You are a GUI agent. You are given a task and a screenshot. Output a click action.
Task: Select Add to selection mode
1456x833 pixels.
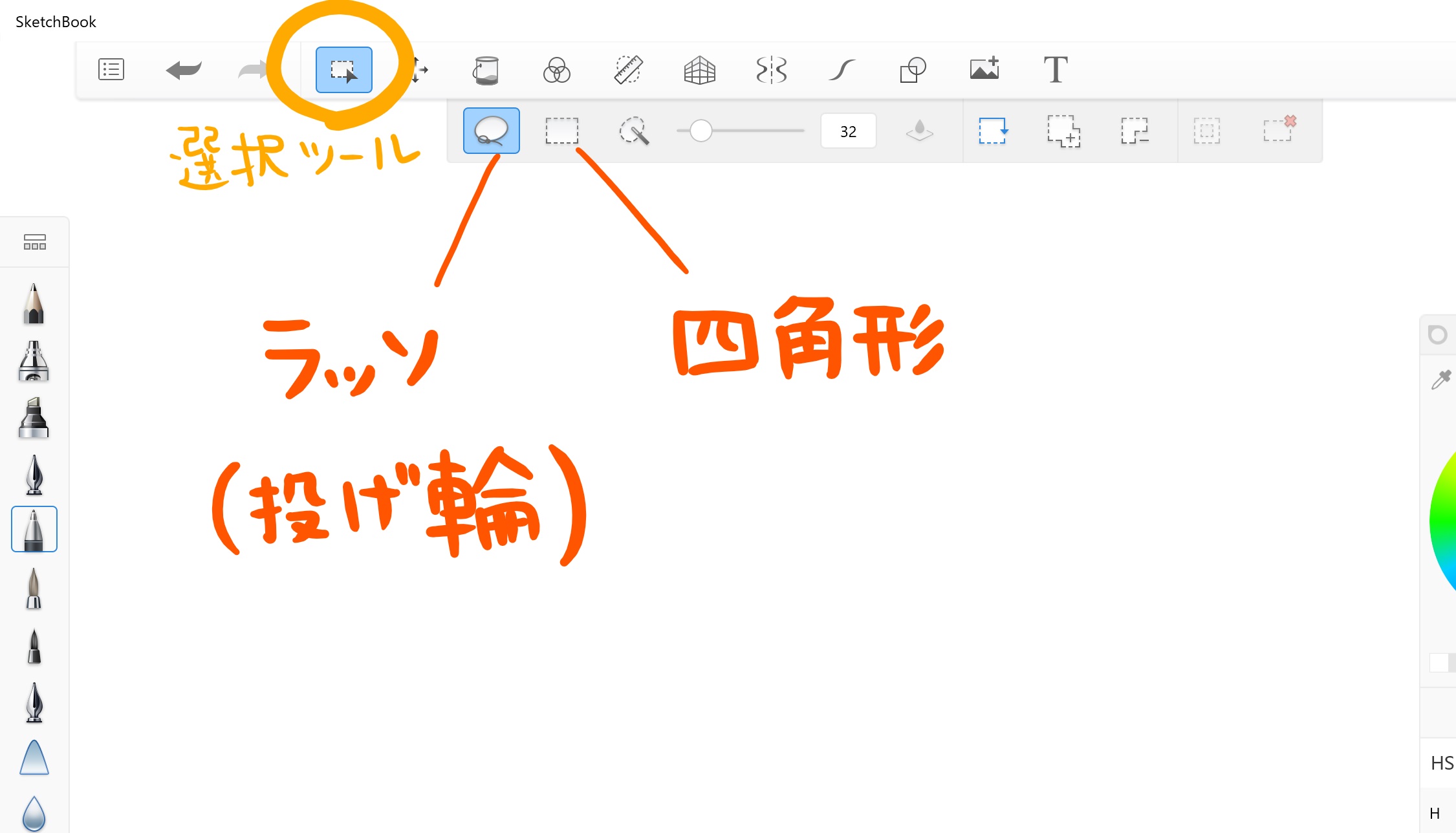point(1064,131)
